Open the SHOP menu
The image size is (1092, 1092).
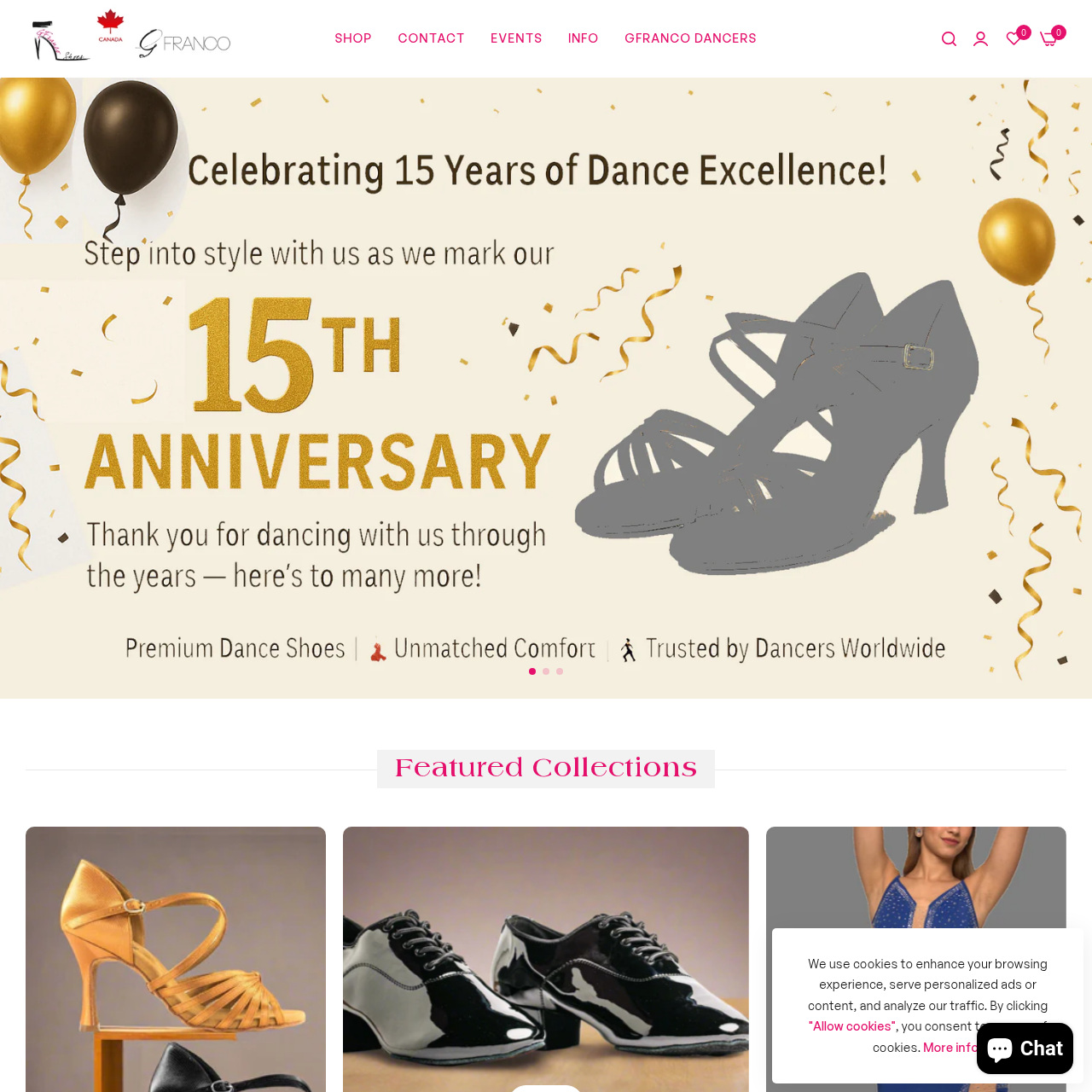pyautogui.click(x=353, y=38)
